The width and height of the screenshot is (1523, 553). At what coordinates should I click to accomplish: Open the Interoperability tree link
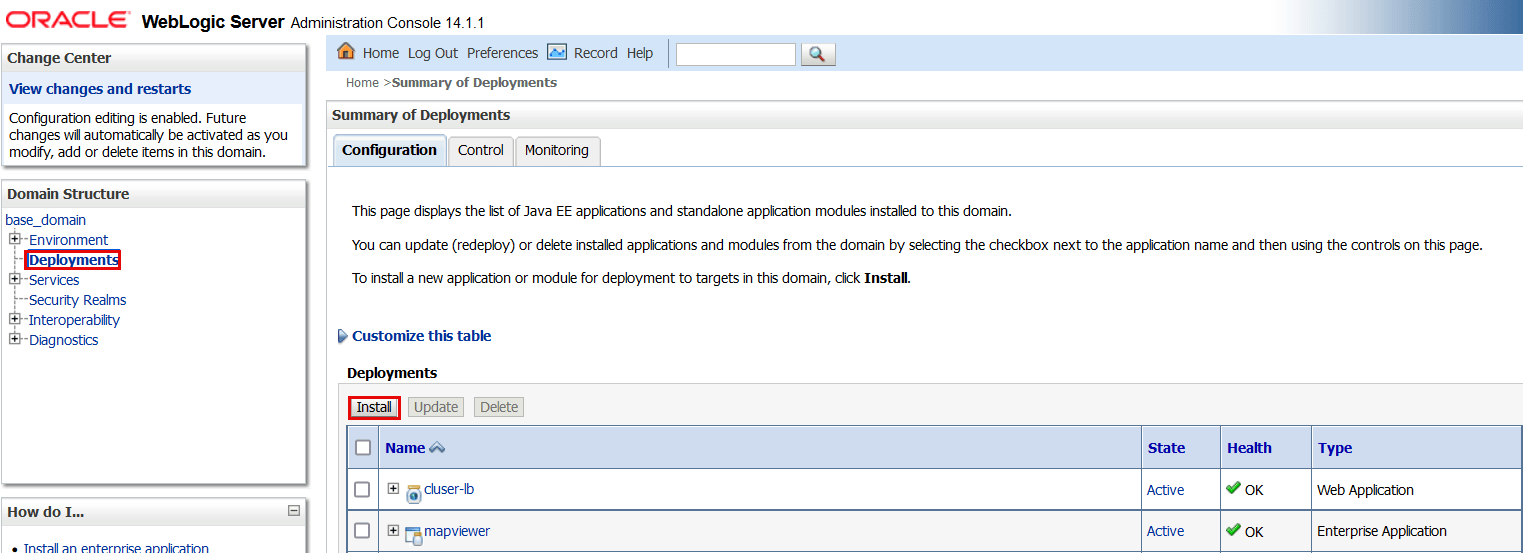(74, 320)
